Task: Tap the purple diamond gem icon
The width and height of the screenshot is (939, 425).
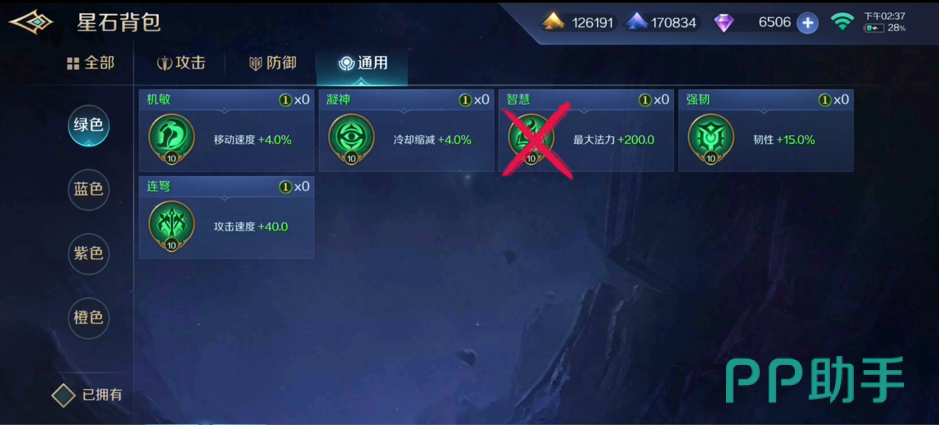Action: [x=723, y=23]
